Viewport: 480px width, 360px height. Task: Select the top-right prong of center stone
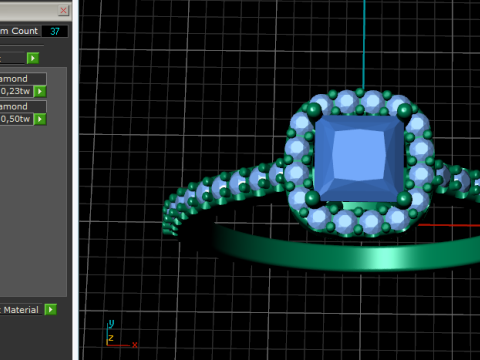pos(405,110)
